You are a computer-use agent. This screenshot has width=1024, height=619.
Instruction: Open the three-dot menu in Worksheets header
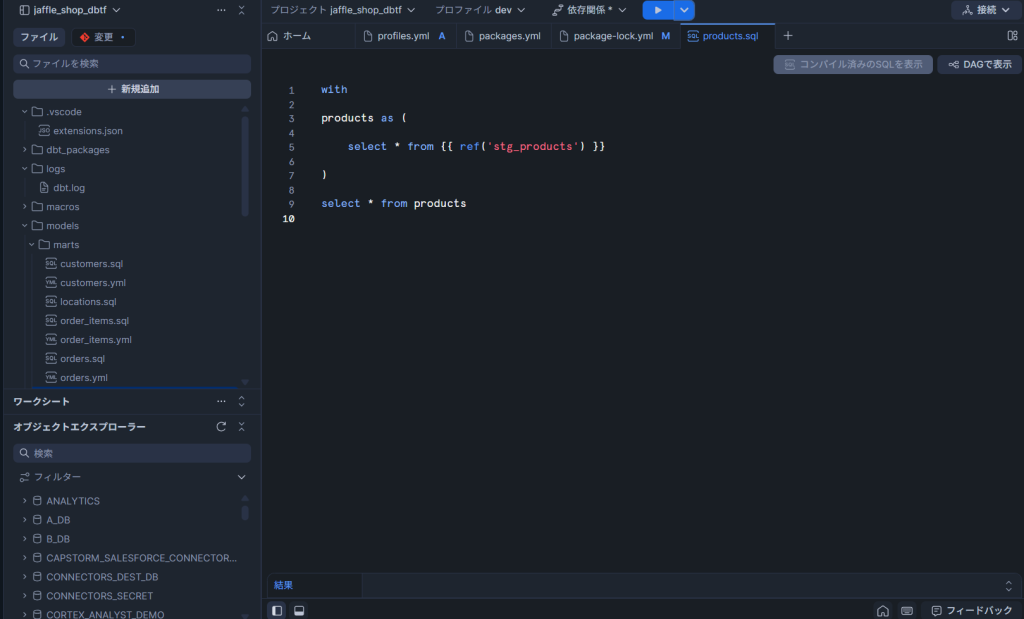coord(221,401)
